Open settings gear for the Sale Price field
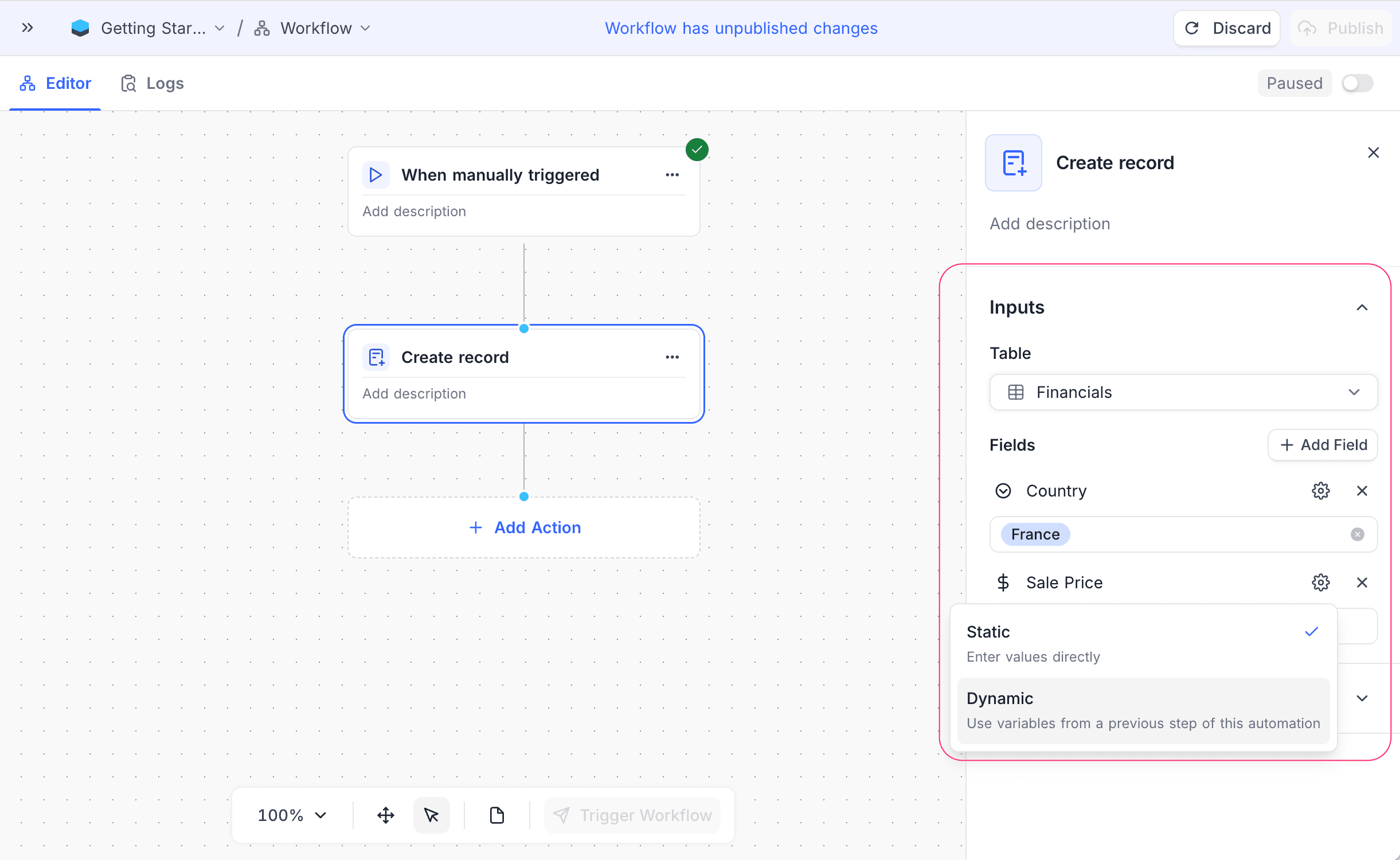The height and width of the screenshot is (860, 1400). coord(1321,583)
